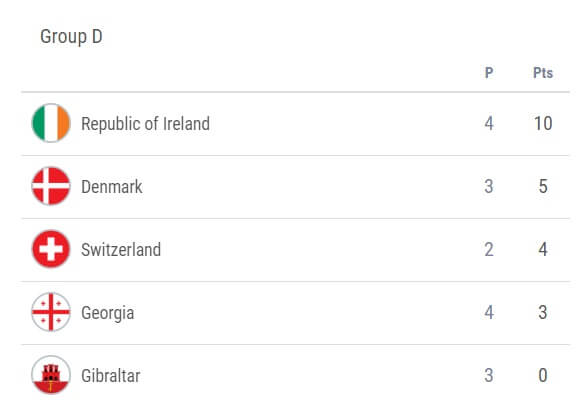Click the Georgia flag icon
Image resolution: width=580 pixels, height=411 pixels.
pos(51,312)
